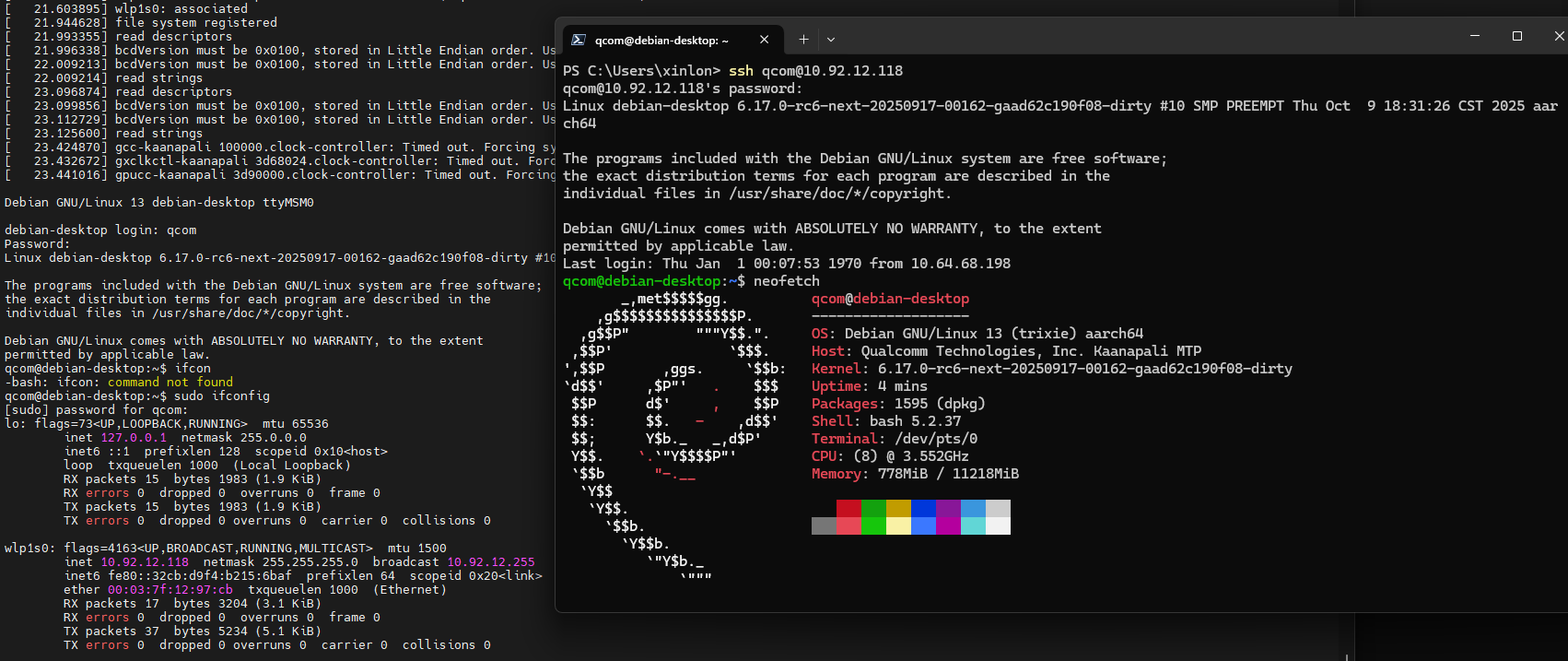Close the SSH terminal window
Screen dimensions: 1568x661
point(1558,36)
